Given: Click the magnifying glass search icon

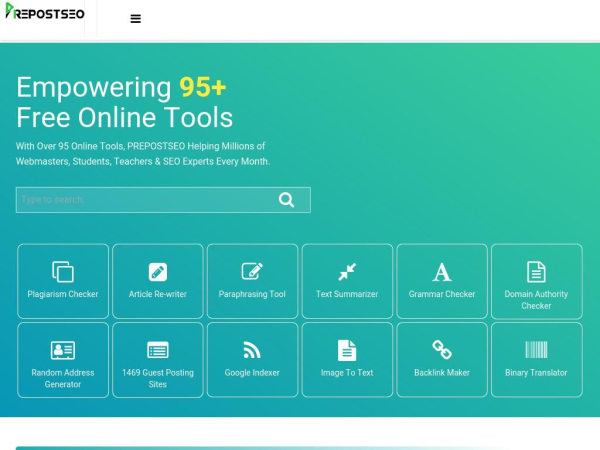Looking at the screenshot, I should 286,200.
